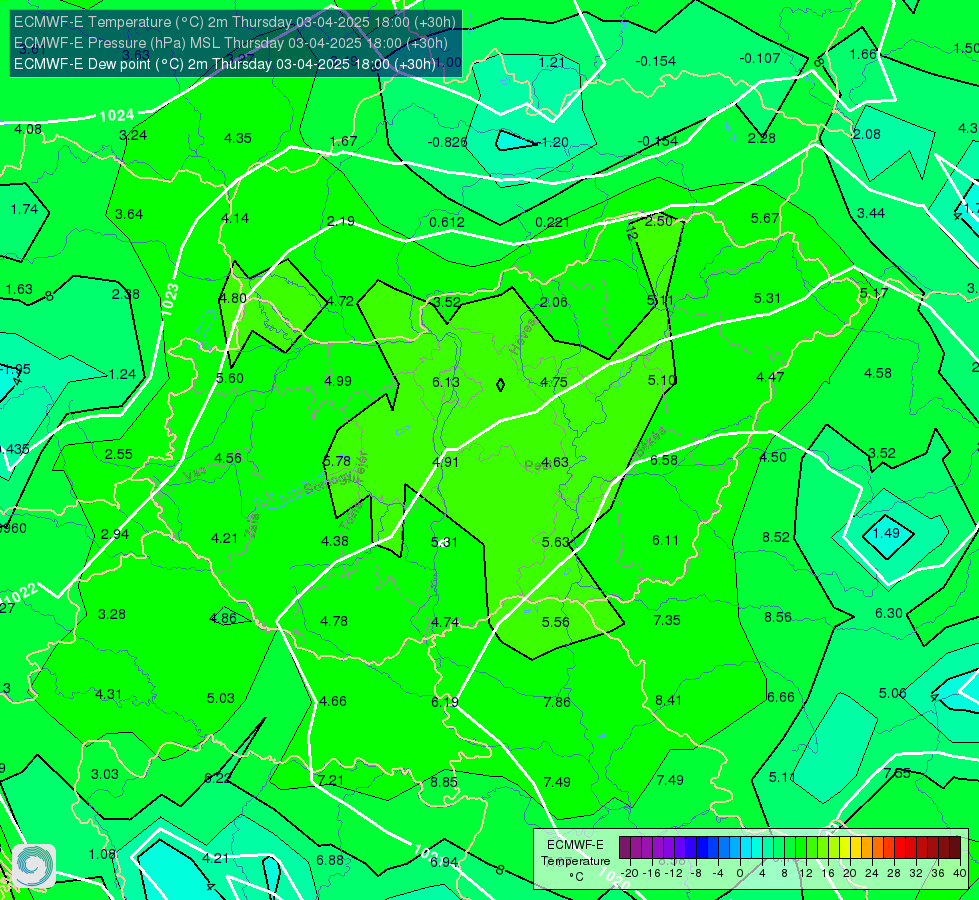Click the 5.10 dew point value

[661, 380]
